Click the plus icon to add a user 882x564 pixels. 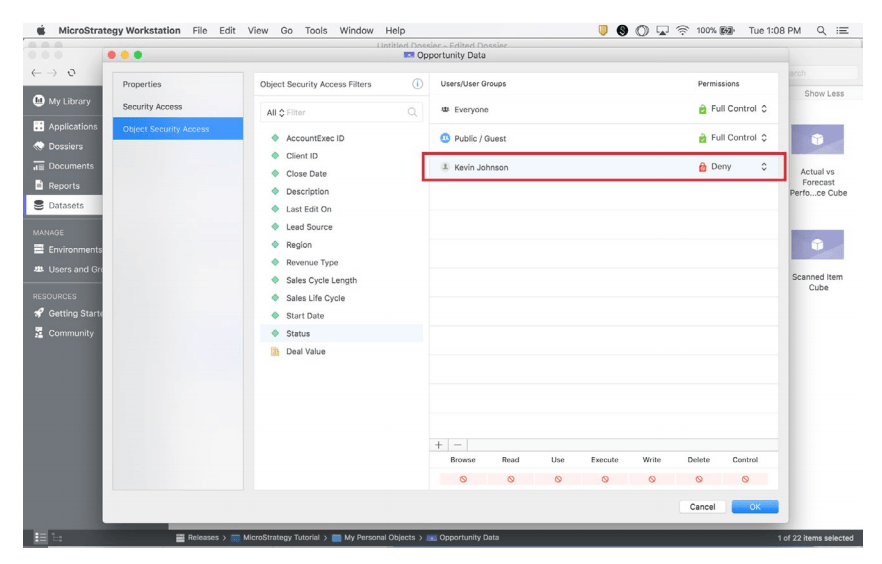tap(439, 444)
